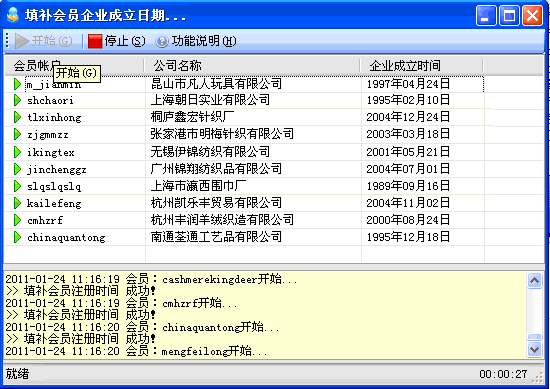
Task: Click the toolbar drag handle grip
Action: pyautogui.click(x=7, y=41)
